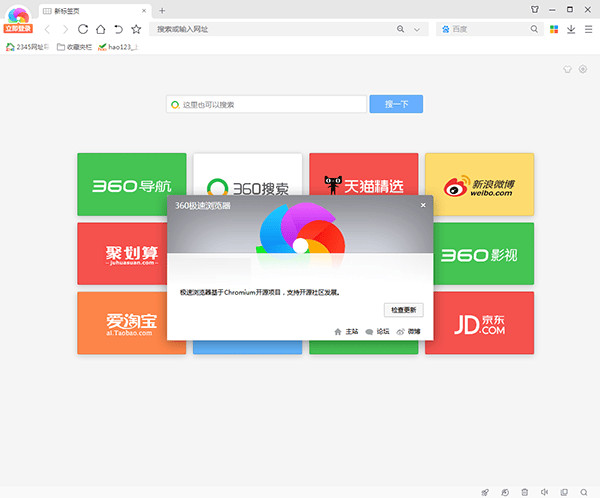The height and width of the screenshot is (498, 600).
Task: Open the weibo.com tile
Action: (x=479, y=185)
